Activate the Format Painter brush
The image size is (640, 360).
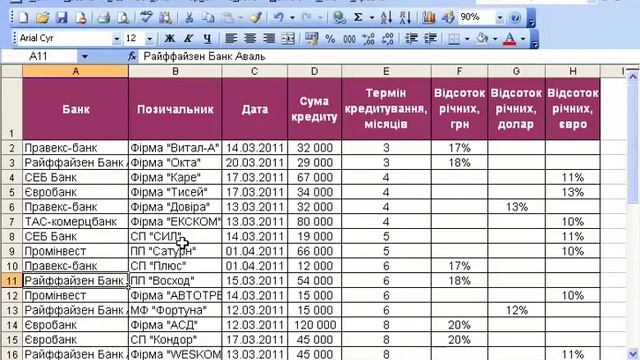[256, 18]
